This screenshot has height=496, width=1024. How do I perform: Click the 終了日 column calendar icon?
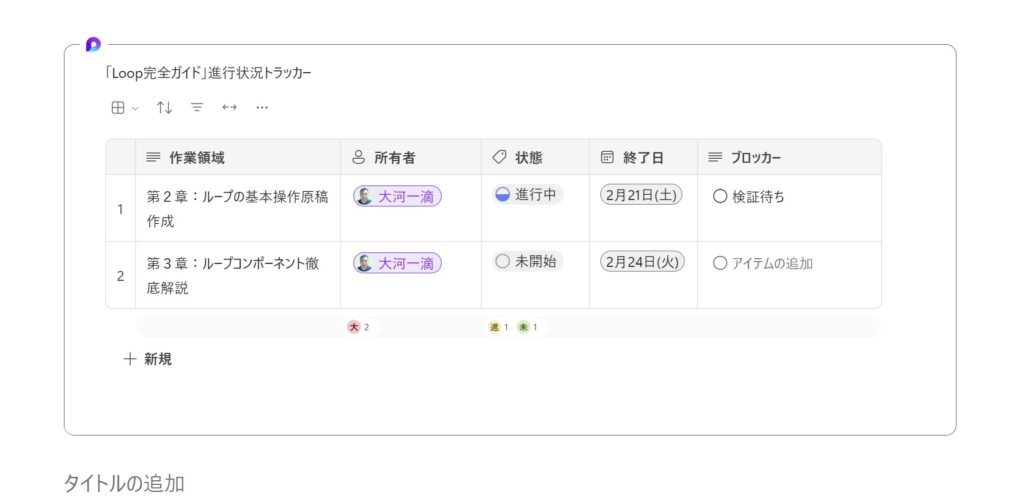(607, 157)
